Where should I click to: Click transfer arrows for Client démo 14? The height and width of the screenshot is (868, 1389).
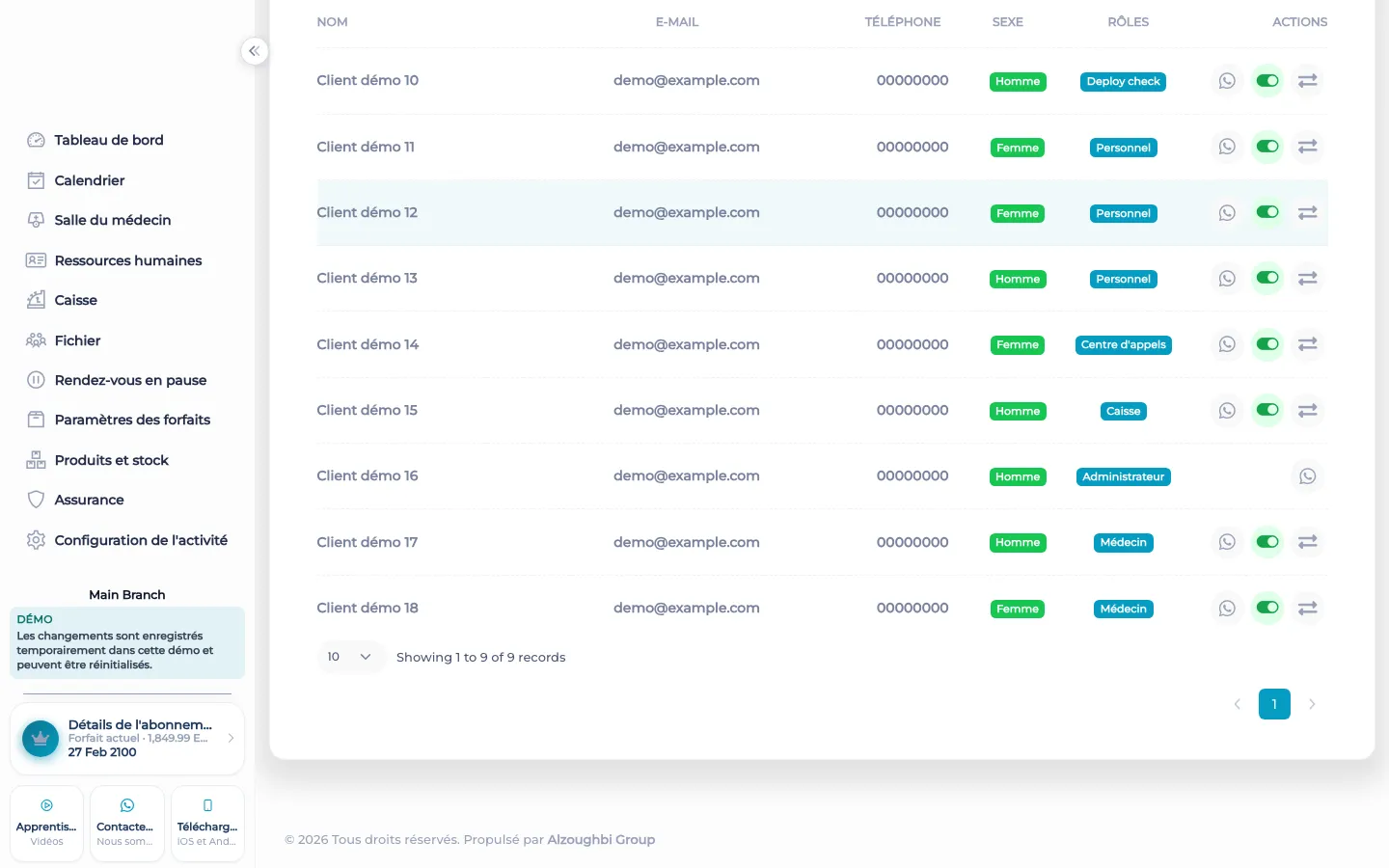1308,344
